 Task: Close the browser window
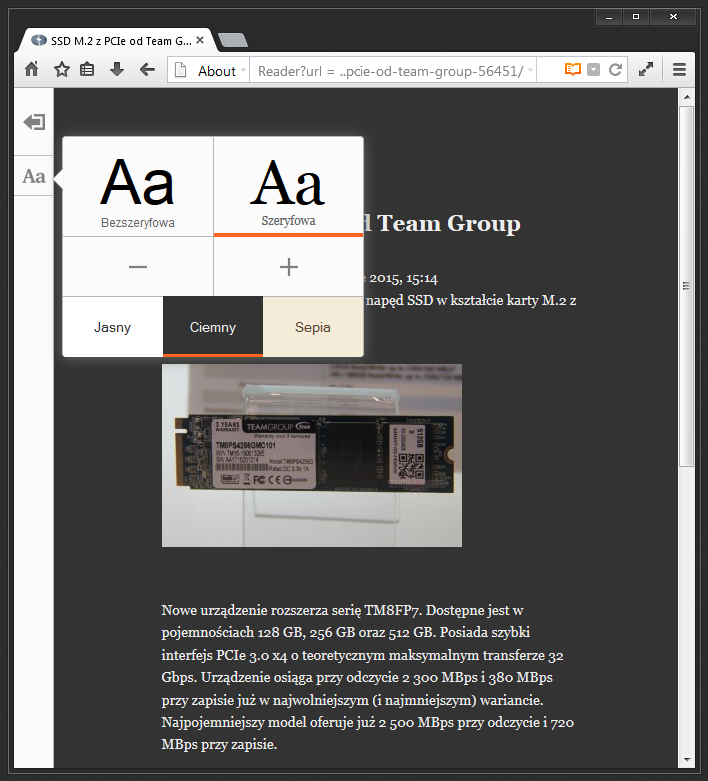click(673, 17)
